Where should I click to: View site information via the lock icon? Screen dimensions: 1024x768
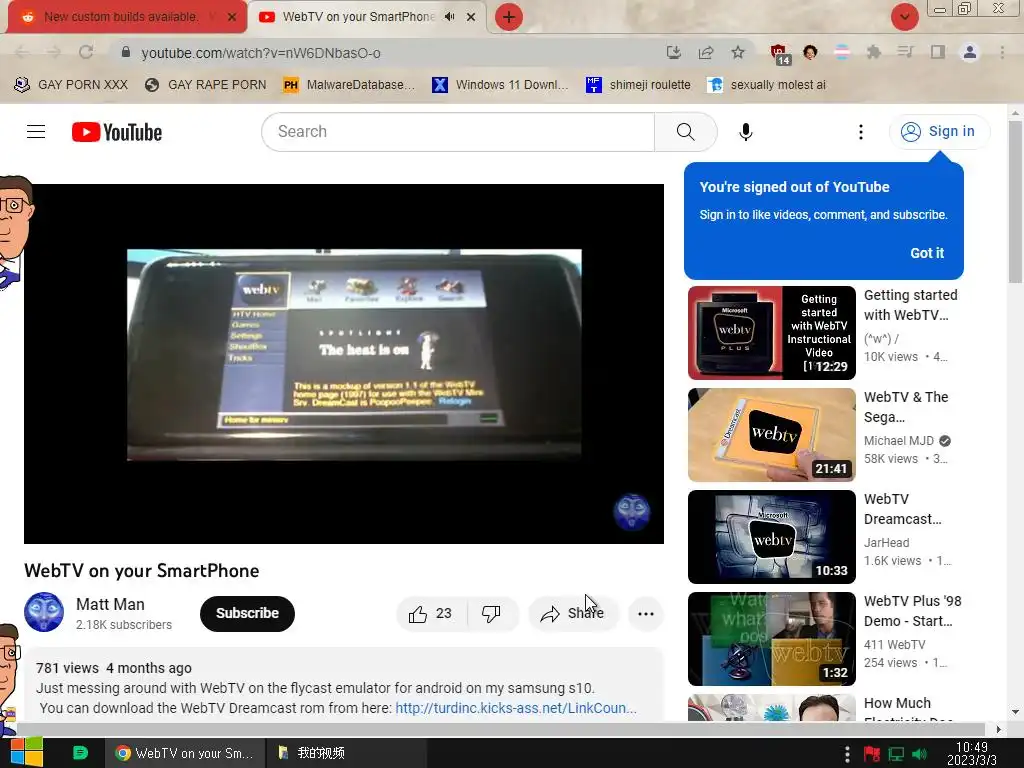pyautogui.click(x=126, y=52)
